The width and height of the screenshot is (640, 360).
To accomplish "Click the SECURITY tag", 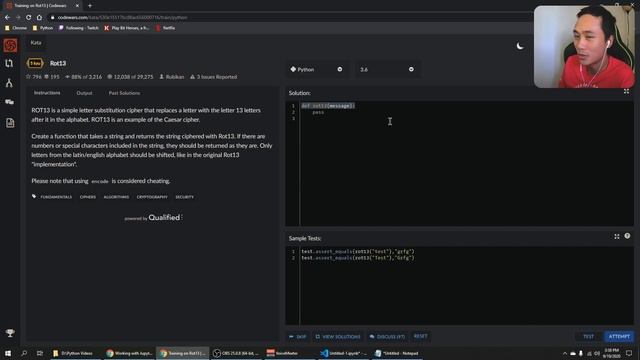I will (184, 197).
